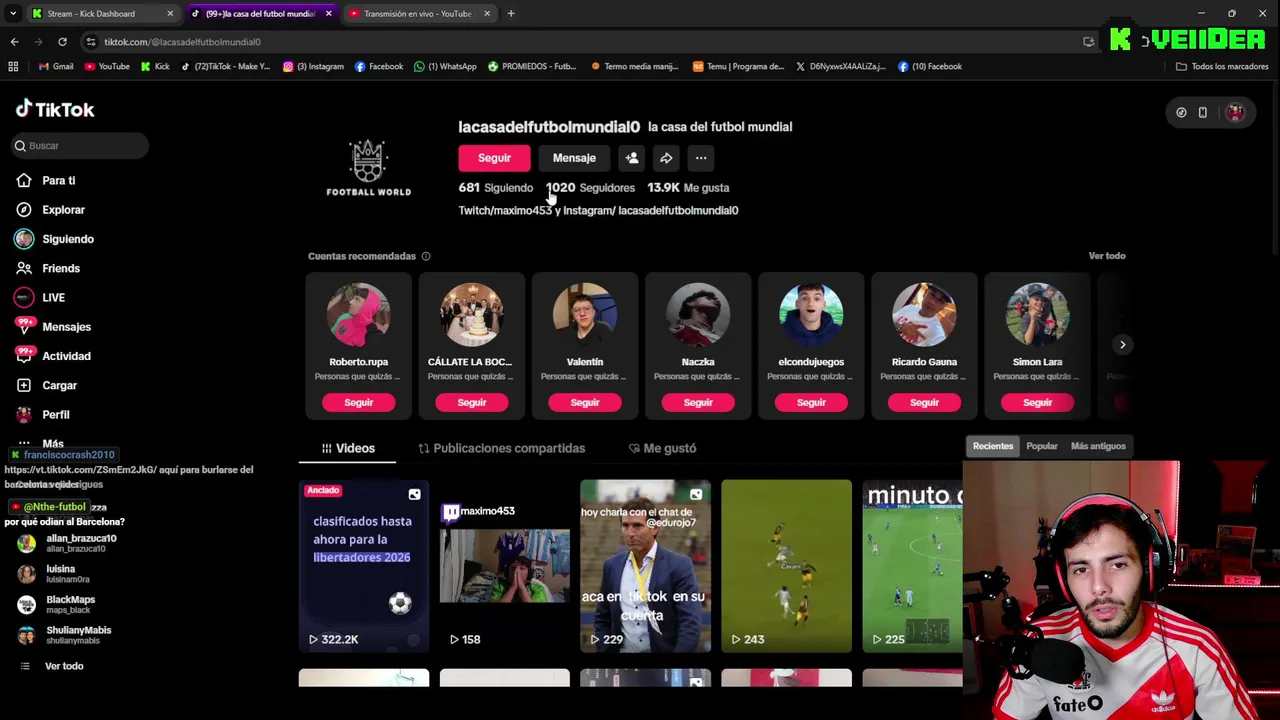The height and width of the screenshot is (720, 1280).
Task: Click the 1020 Seguidores count
Action: coord(590,188)
